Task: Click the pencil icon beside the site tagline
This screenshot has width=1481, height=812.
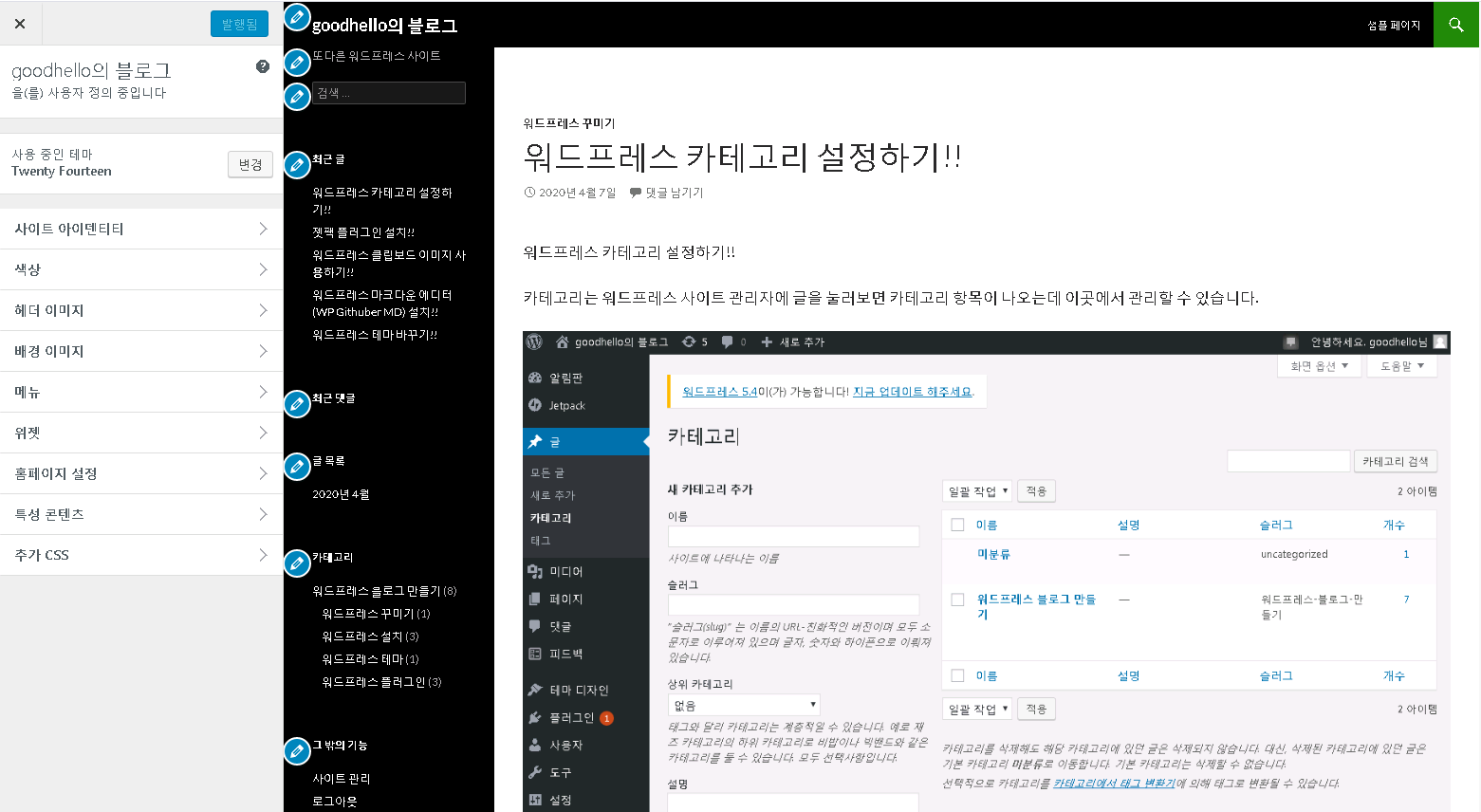Action: point(297,63)
